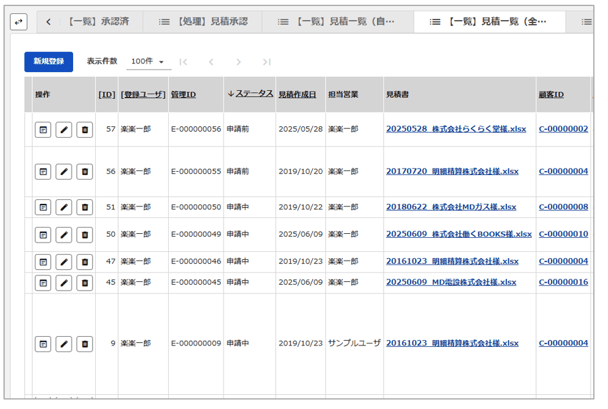Screen dimensions: 608x409
Task: Click the 新規登録 button
Action: 48,62
